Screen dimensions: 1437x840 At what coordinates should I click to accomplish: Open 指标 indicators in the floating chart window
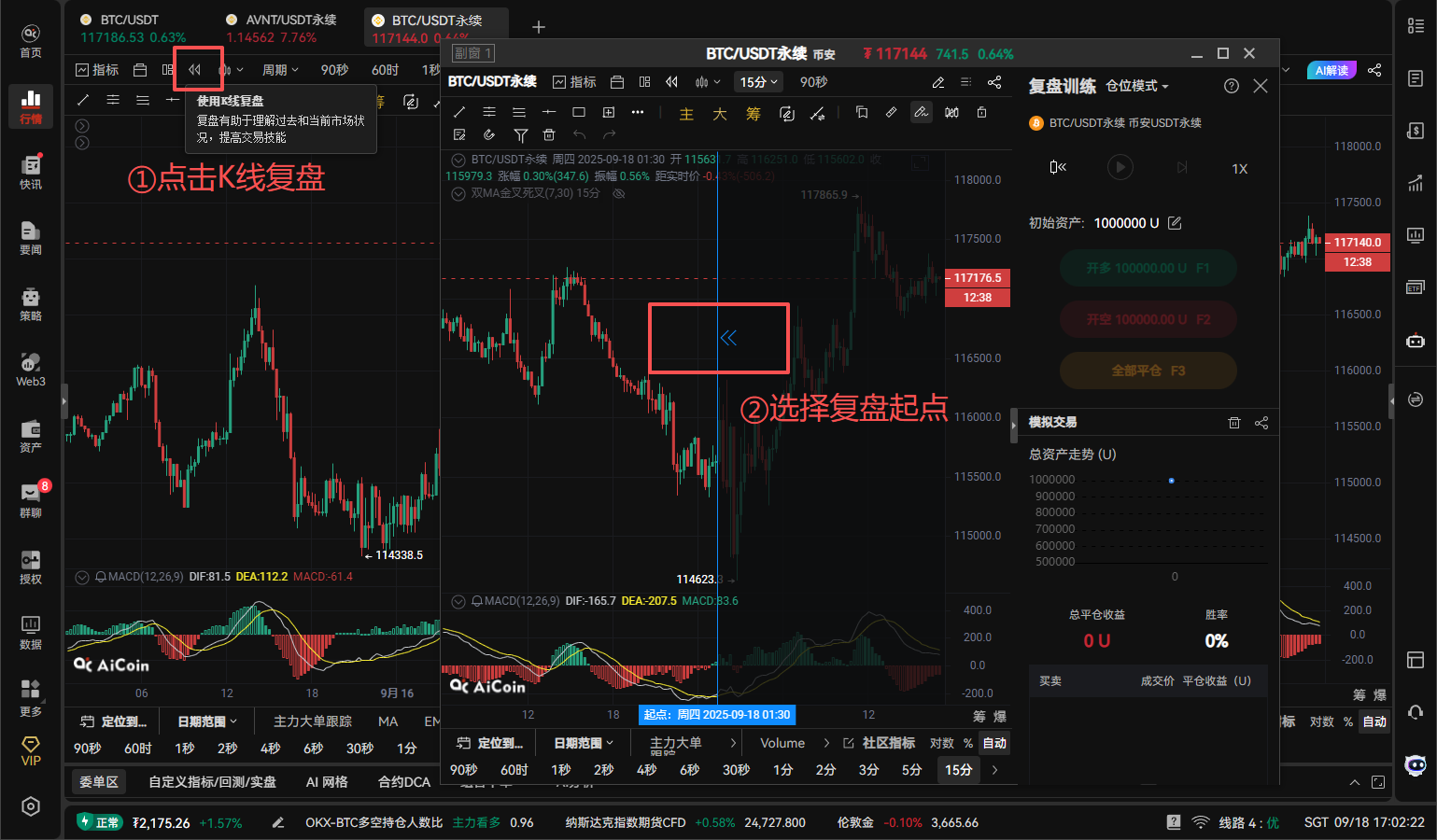575,82
